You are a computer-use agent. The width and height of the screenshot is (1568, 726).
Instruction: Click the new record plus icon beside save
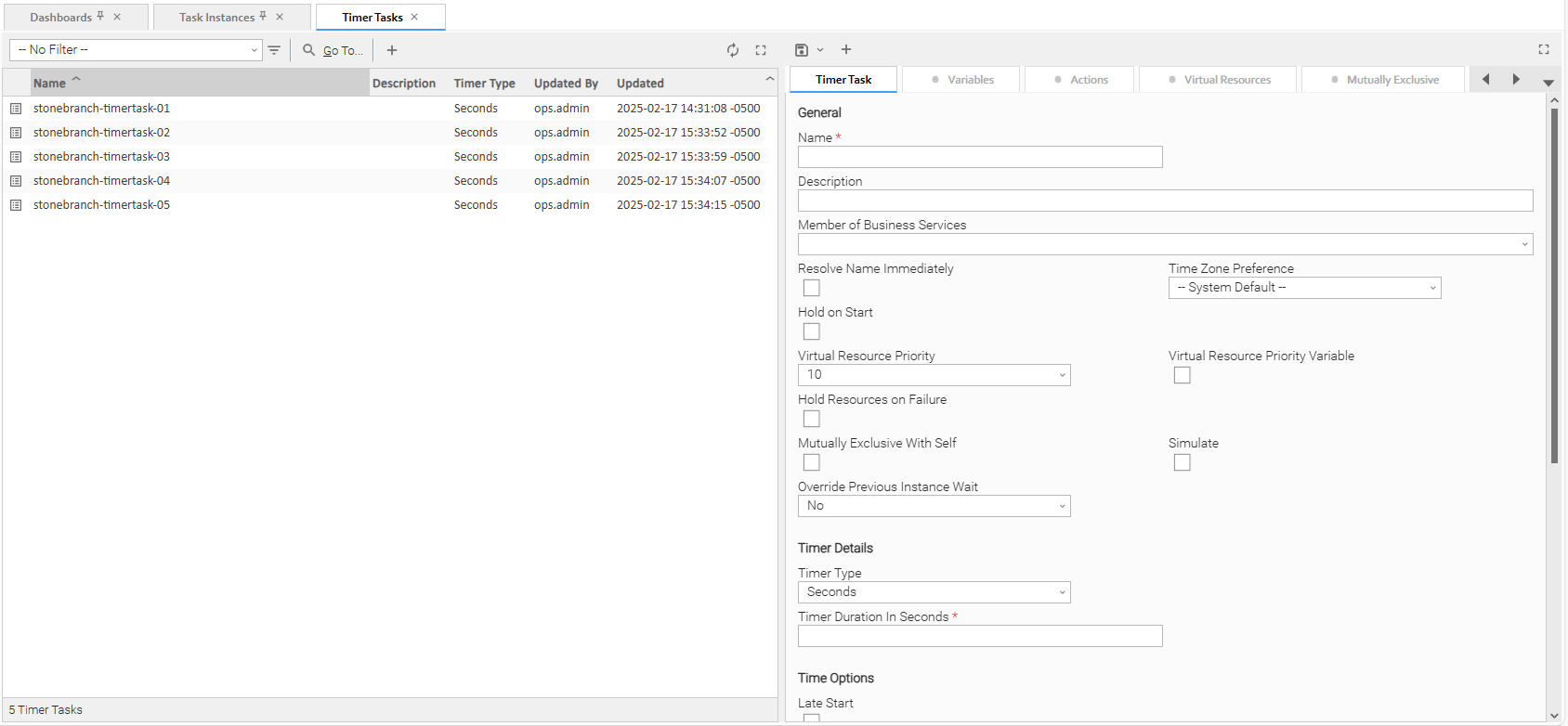click(x=846, y=50)
